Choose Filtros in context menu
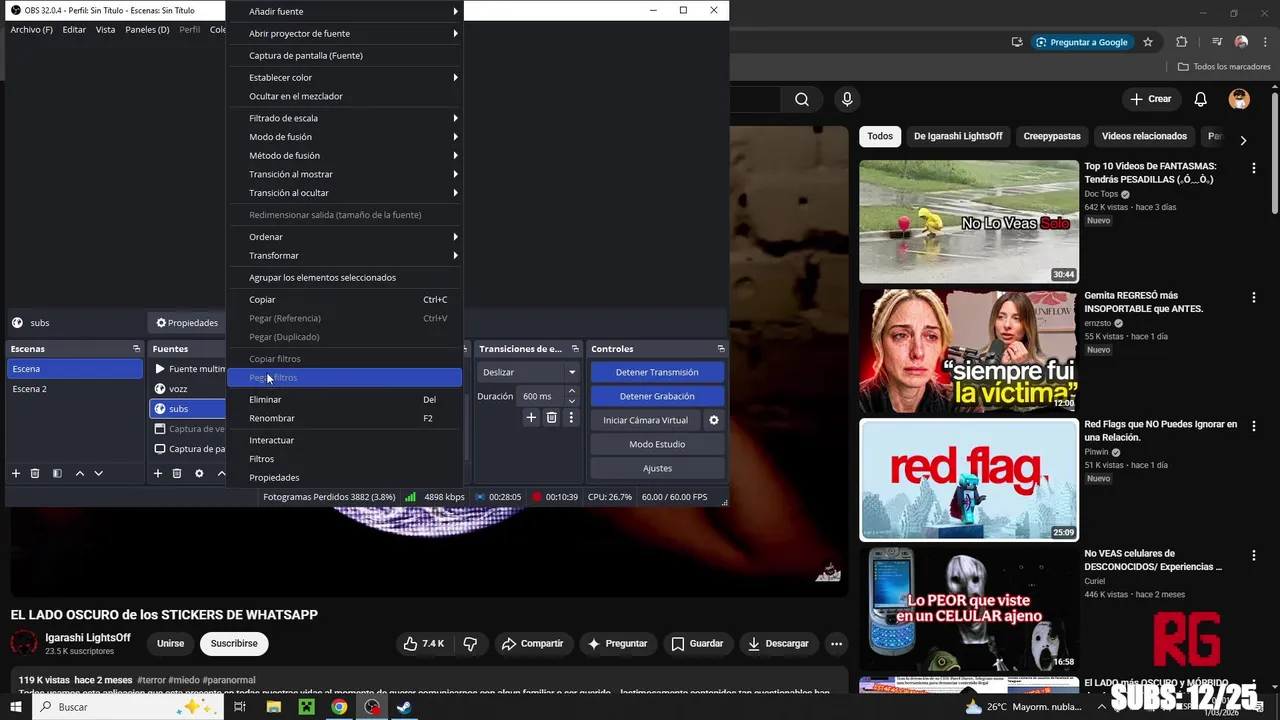The image size is (1280, 720). [x=345, y=459]
